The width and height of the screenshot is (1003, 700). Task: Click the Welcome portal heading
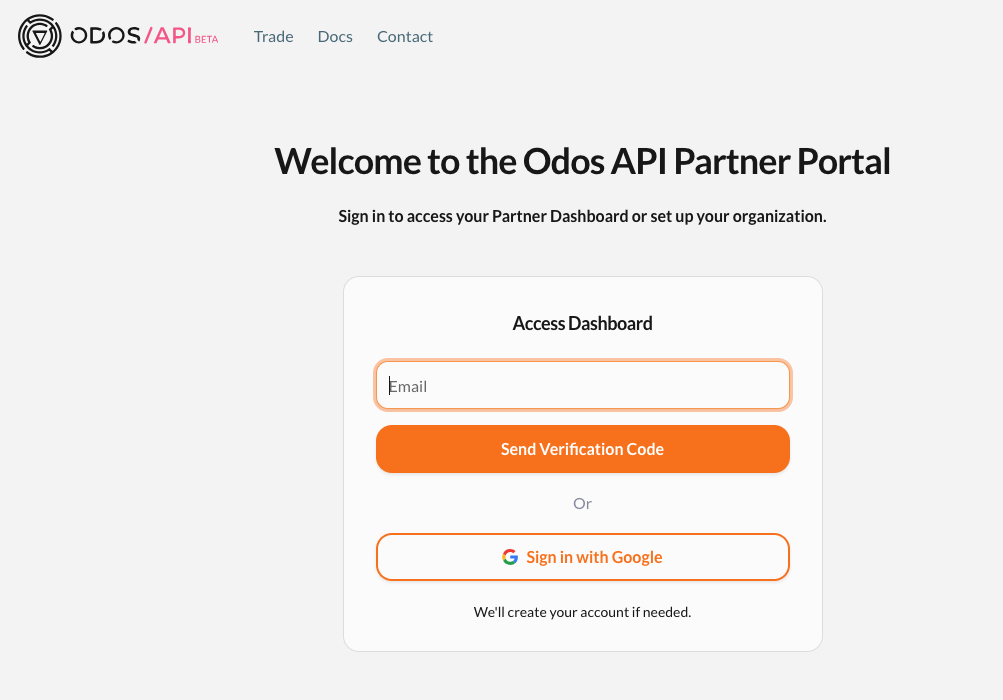click(582, 160)
